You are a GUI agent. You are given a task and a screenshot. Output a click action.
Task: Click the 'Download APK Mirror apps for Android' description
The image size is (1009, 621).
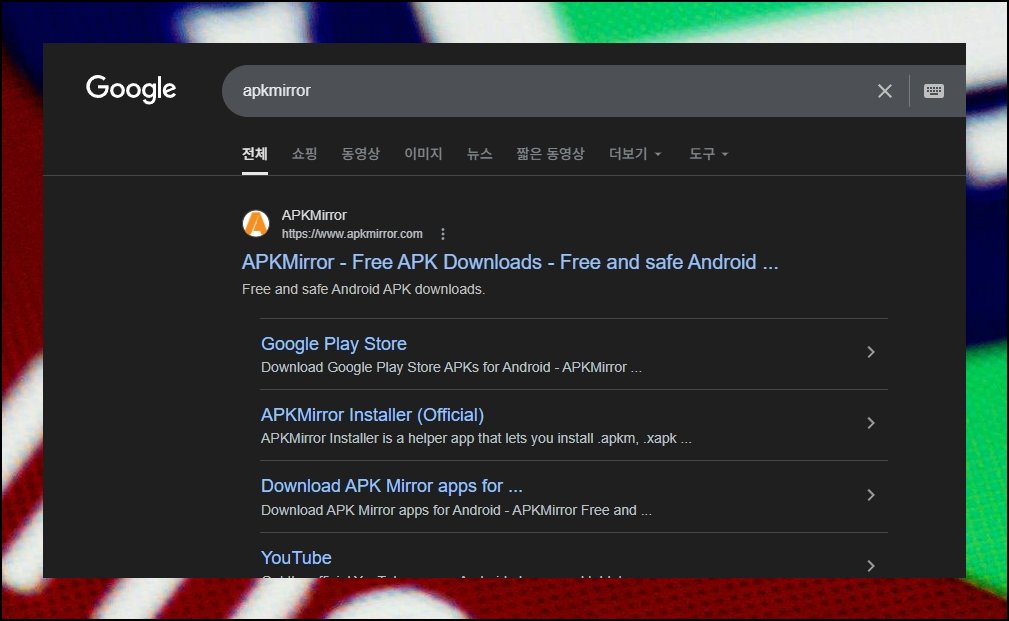[456, 510]
